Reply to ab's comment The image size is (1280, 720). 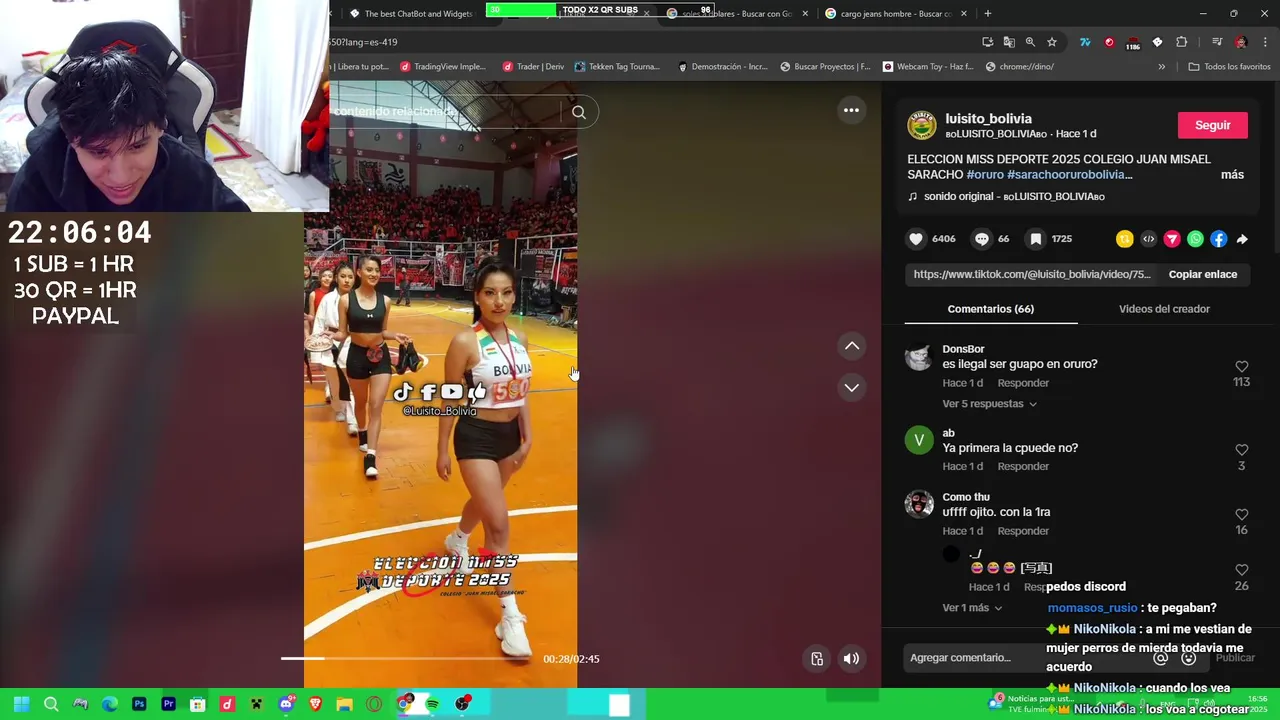click(x=1023, y=466)
